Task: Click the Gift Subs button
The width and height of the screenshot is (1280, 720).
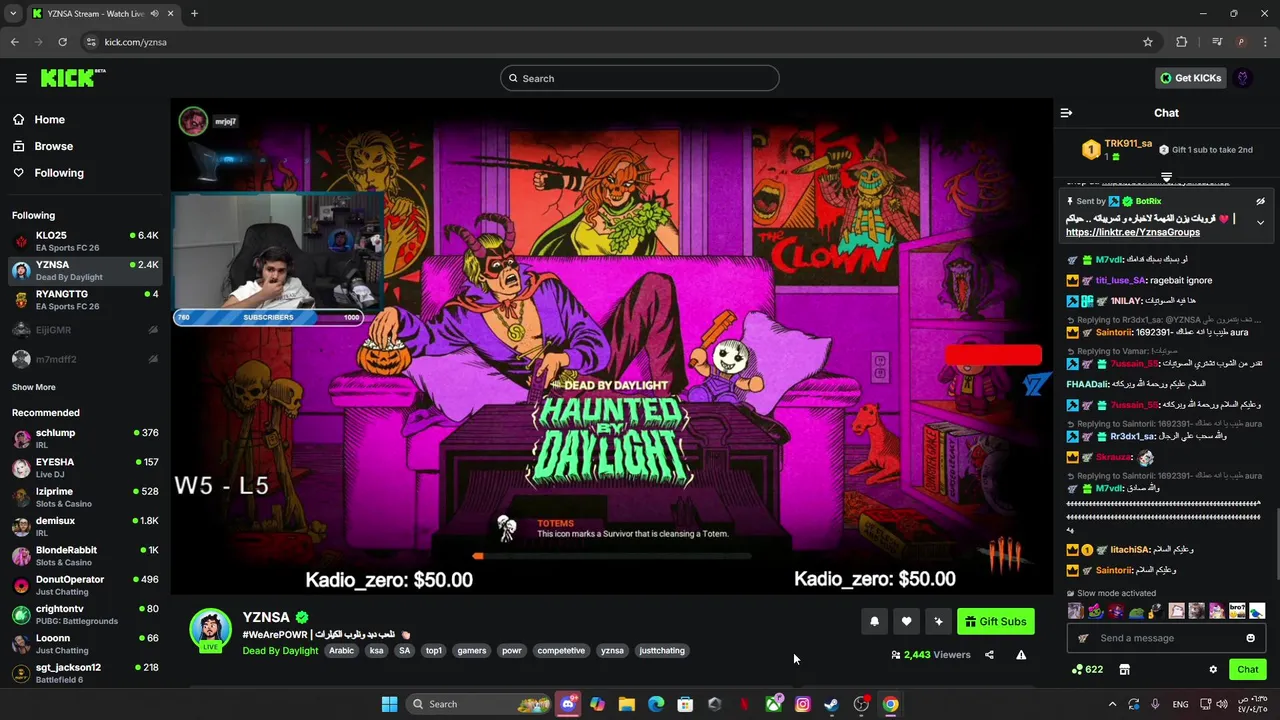Action: (996, 621)
